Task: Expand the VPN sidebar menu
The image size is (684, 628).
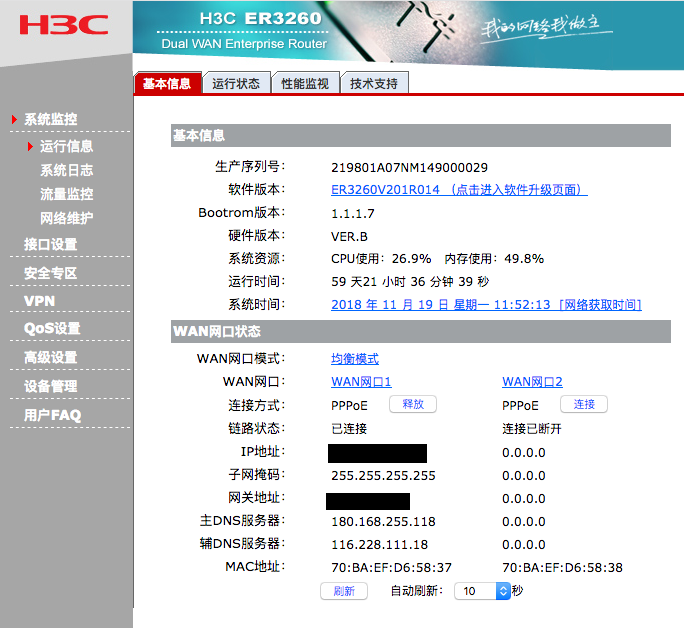Action: pos(40,301)
